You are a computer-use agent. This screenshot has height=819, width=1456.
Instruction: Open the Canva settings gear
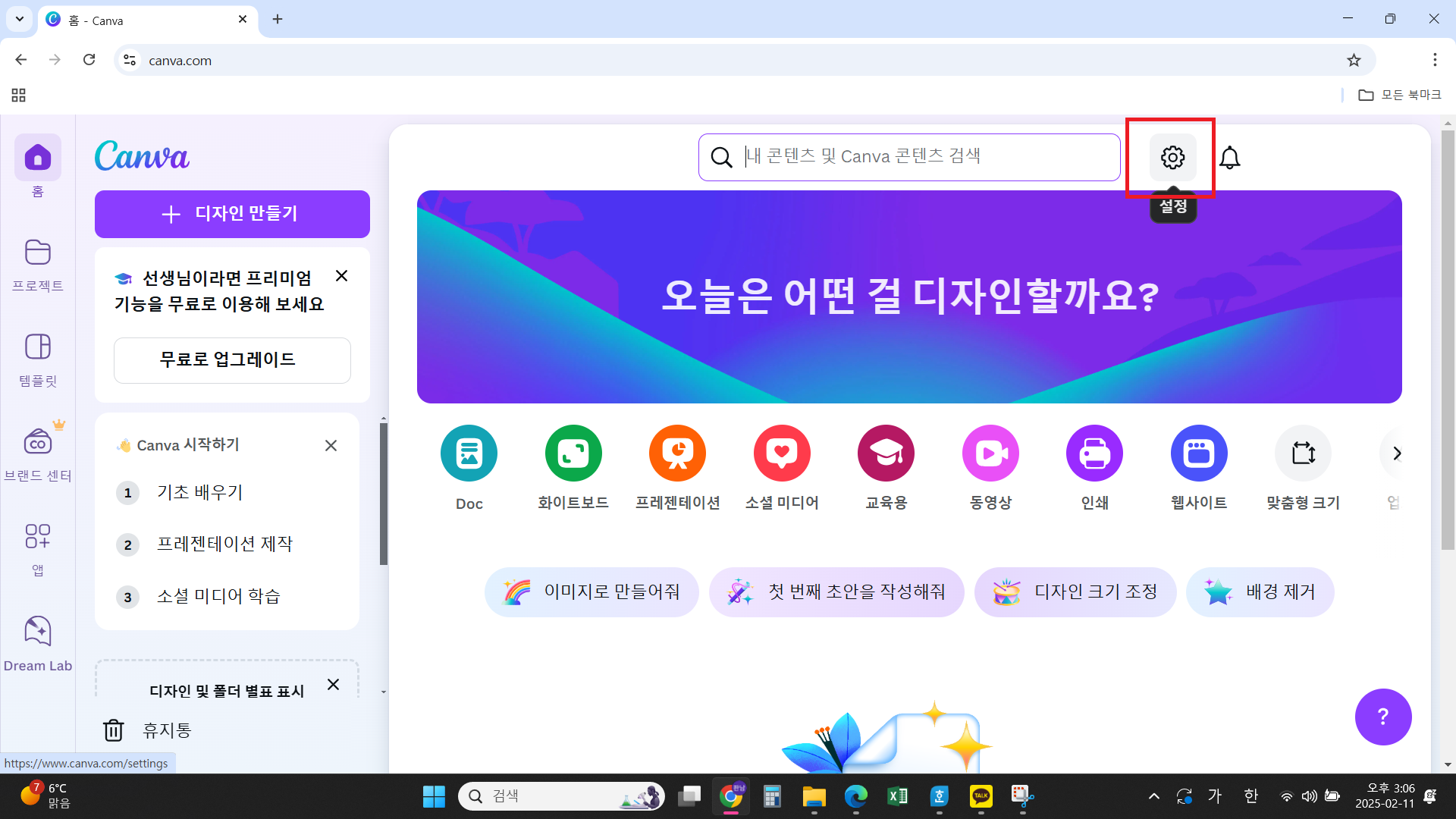click(x=1172, y=157)
